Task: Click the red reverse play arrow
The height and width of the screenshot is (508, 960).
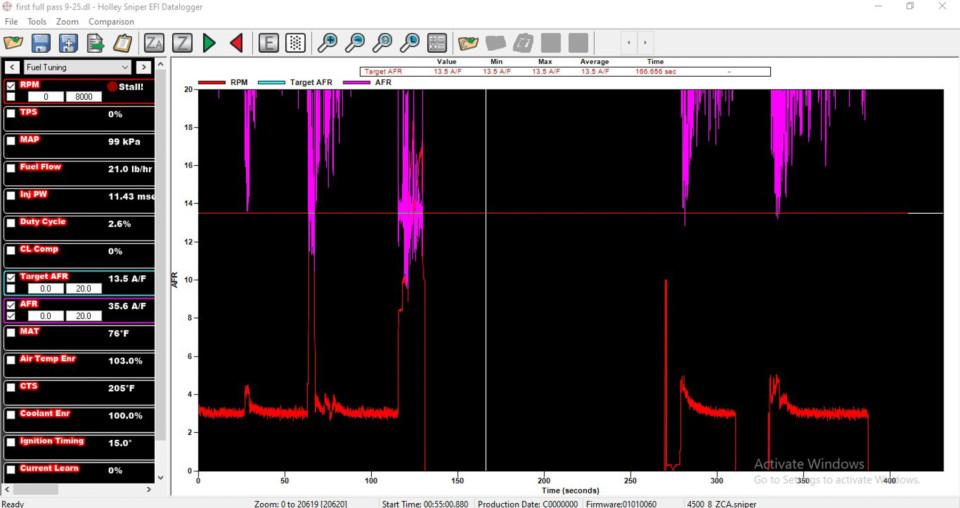Action: tap(237, 43)
